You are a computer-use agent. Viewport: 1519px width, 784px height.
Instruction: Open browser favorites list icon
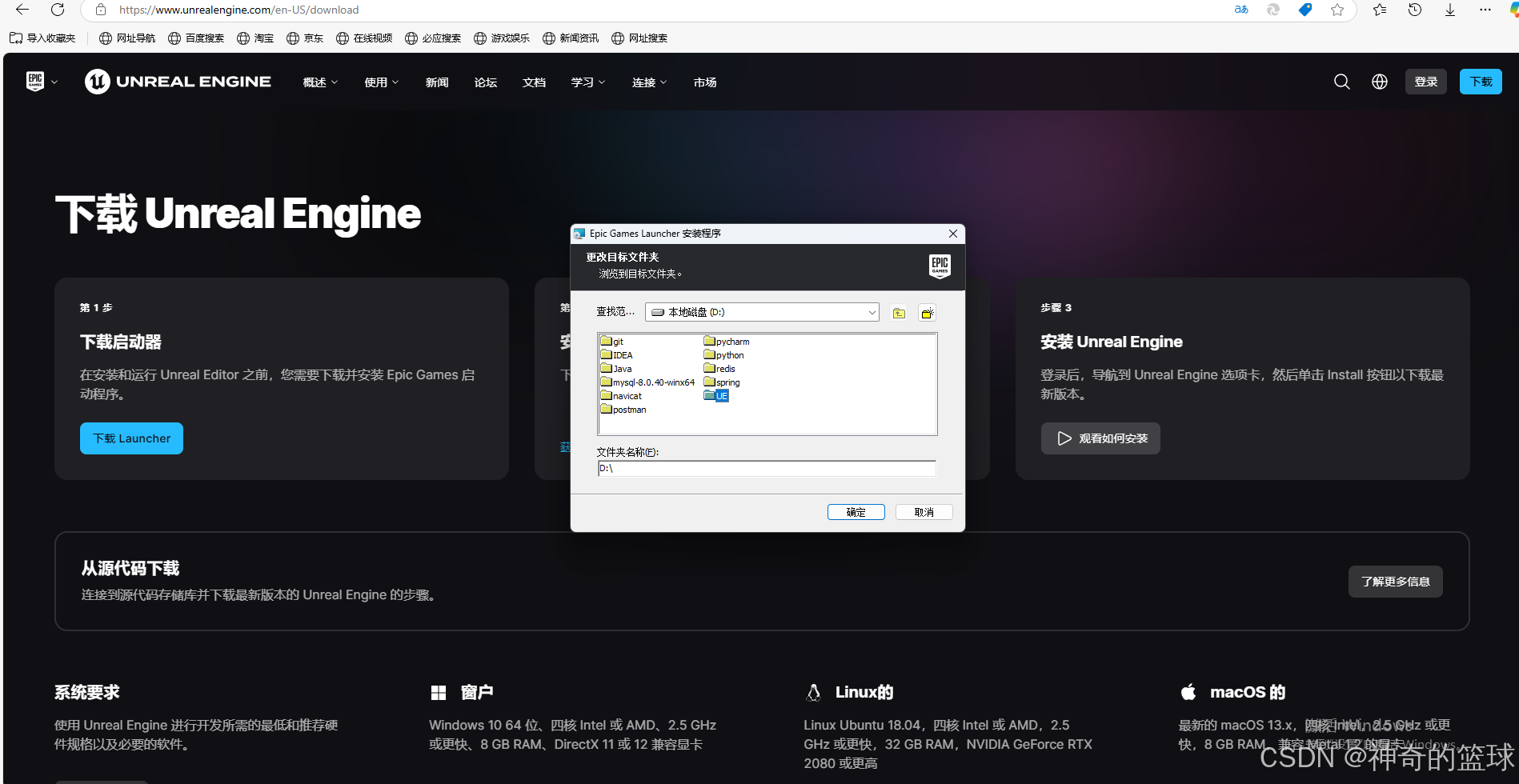pos(1380,10)
